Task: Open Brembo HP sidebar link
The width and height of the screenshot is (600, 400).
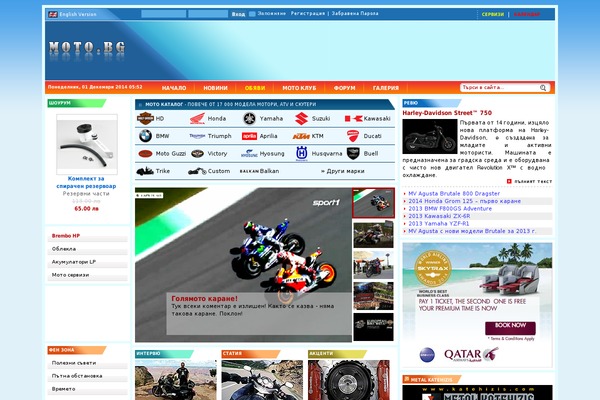Action: pyautogui.click(x=66, y=236)
